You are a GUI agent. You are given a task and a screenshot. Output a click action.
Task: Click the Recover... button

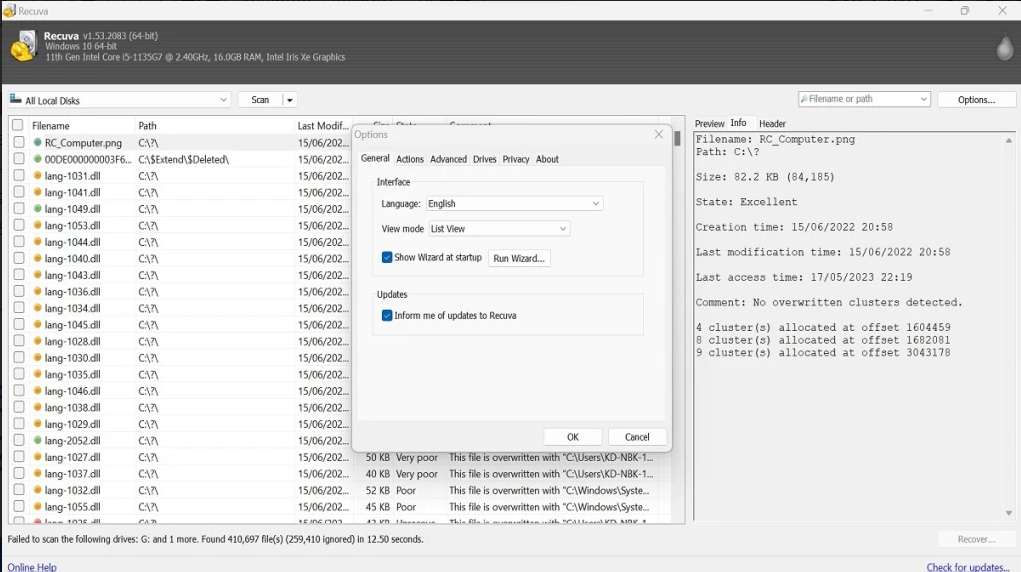(x=976, y=539)
